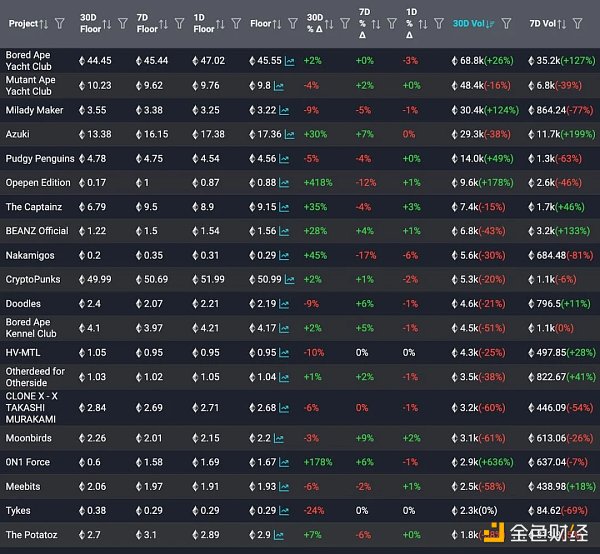Open the Floor column filter funnel
600x554 pixels.
pos(293,24)
